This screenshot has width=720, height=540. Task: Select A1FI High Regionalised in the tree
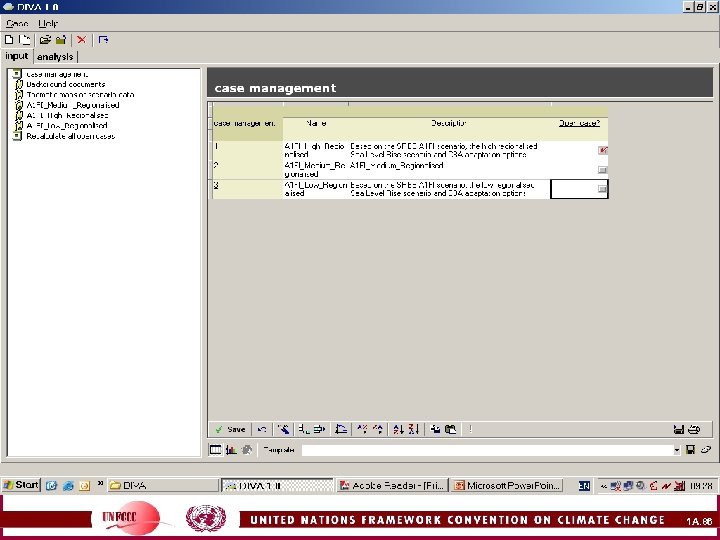coord(68,115)
